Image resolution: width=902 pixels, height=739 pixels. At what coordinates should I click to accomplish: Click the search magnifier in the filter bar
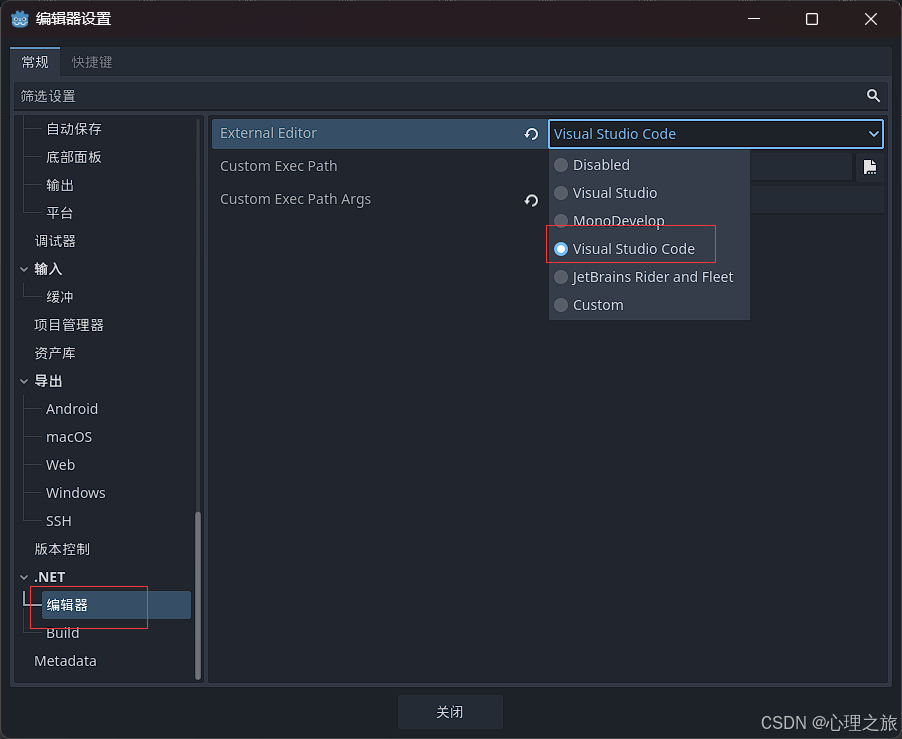point(872,96)
